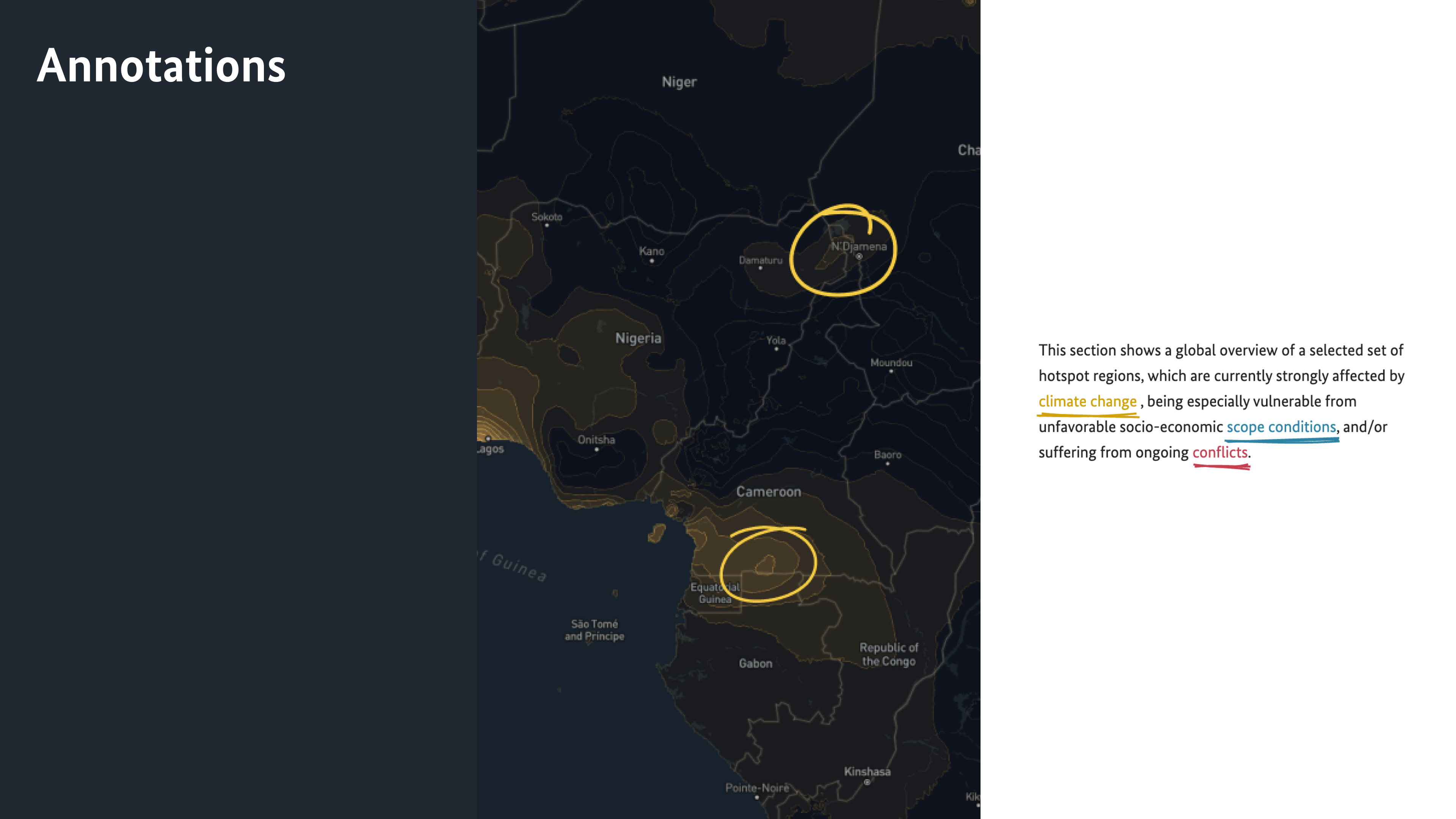Image resolution: width=1456 pixels, height=819 pixels.
Task: Click the Gabon label on map
Action: pos(755,664)
